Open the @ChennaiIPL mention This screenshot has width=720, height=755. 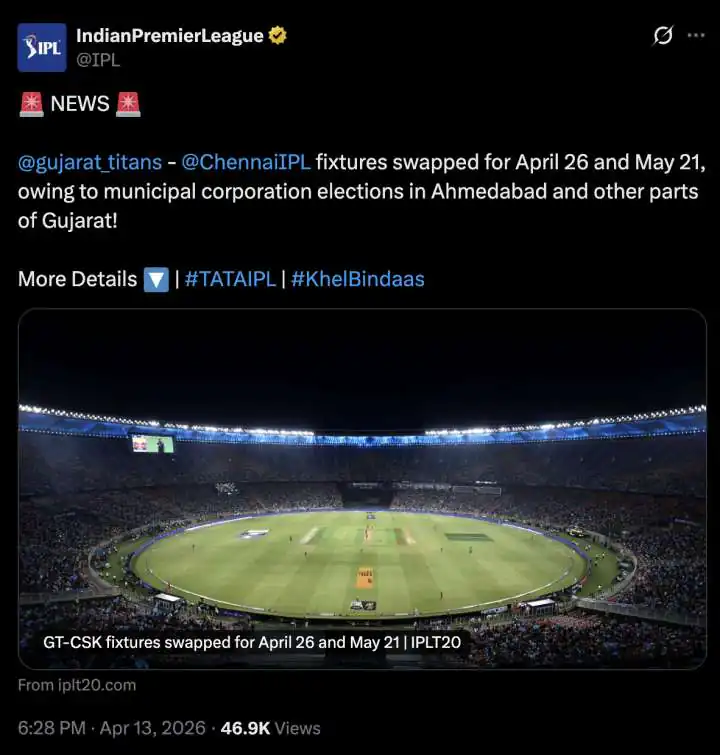click(246, 162)
